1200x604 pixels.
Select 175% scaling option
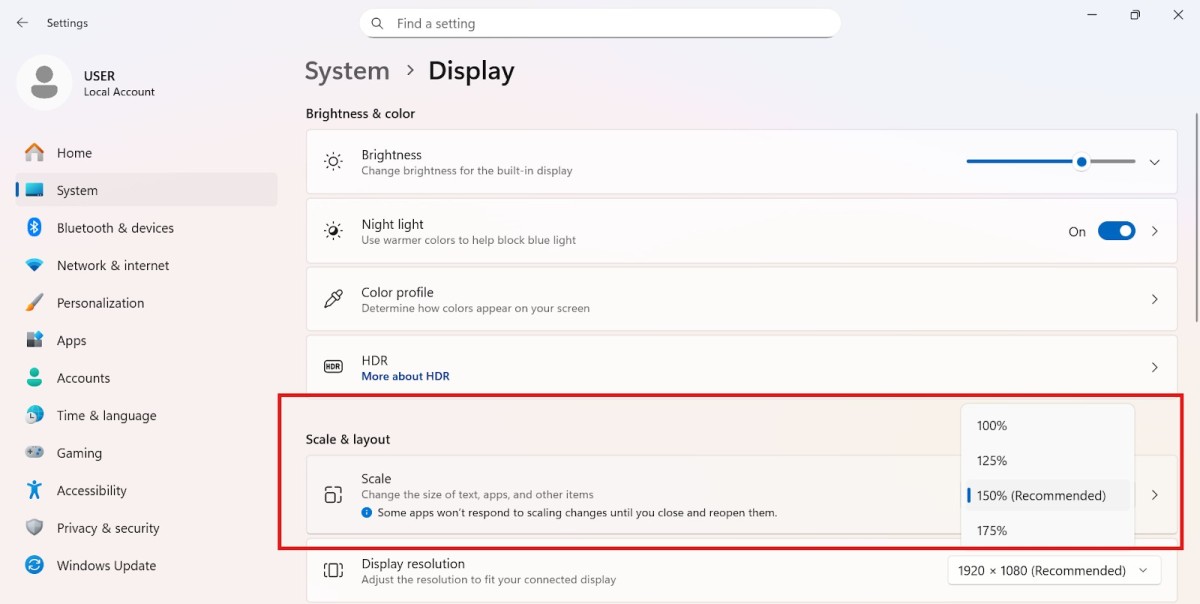pyautogui.click(x=991, y=530)
